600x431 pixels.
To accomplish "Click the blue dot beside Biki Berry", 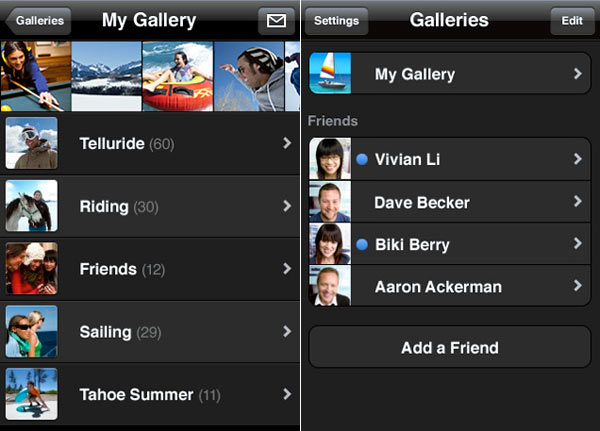I will [362, 245].
